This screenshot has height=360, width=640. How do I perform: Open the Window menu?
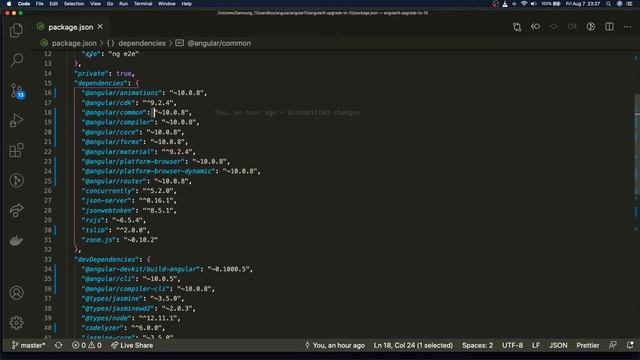167,4
